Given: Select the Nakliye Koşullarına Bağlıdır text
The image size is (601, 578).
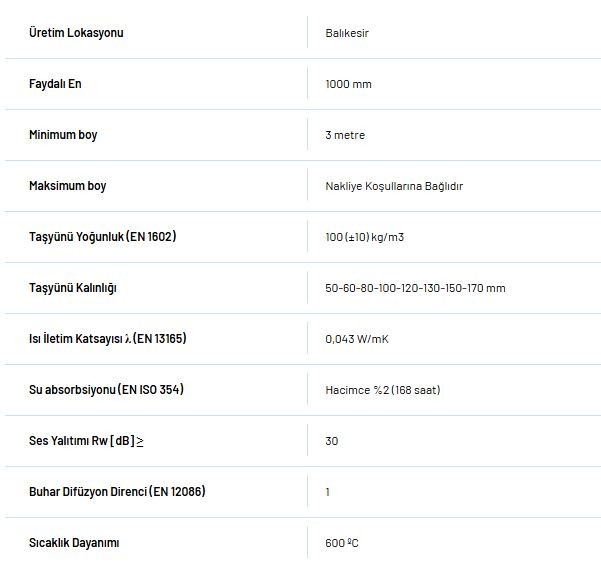Looking at the screenshot, I should coord(394,186).
